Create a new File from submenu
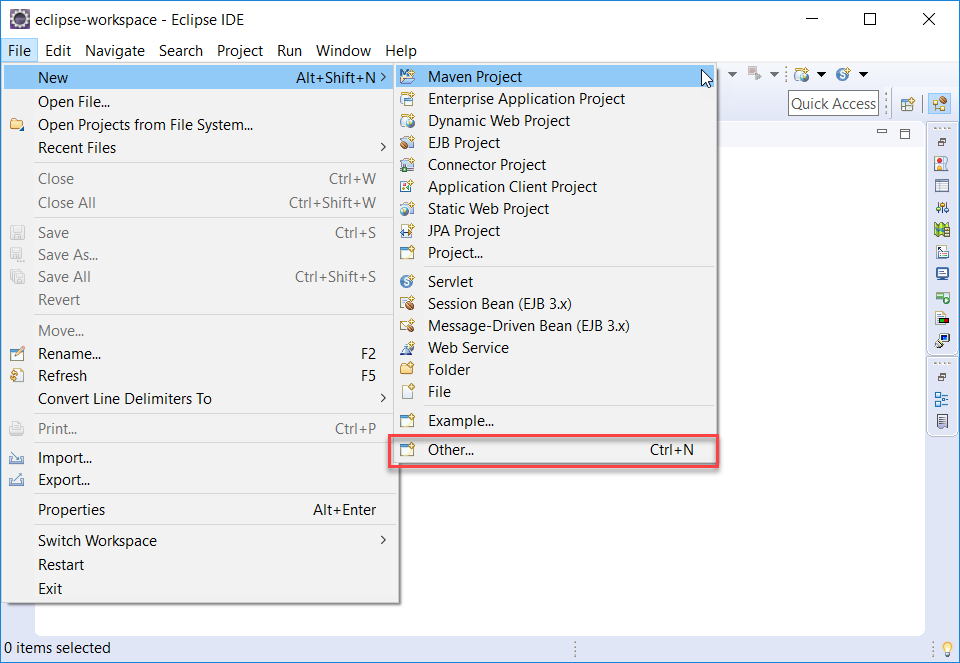The height and width of the screenshot is (663, 960). point(555,392)
